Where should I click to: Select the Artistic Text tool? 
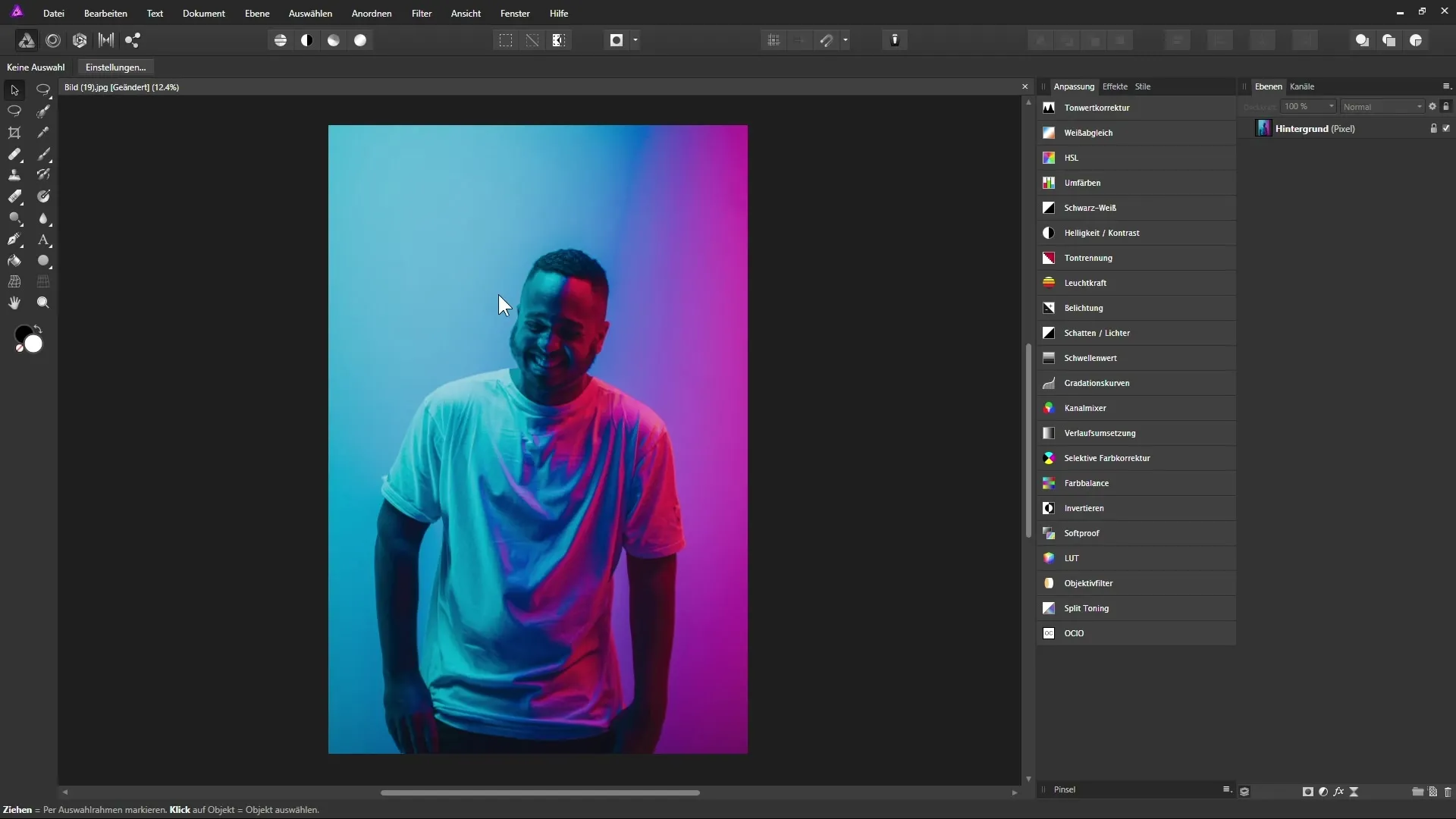[43, 240]
